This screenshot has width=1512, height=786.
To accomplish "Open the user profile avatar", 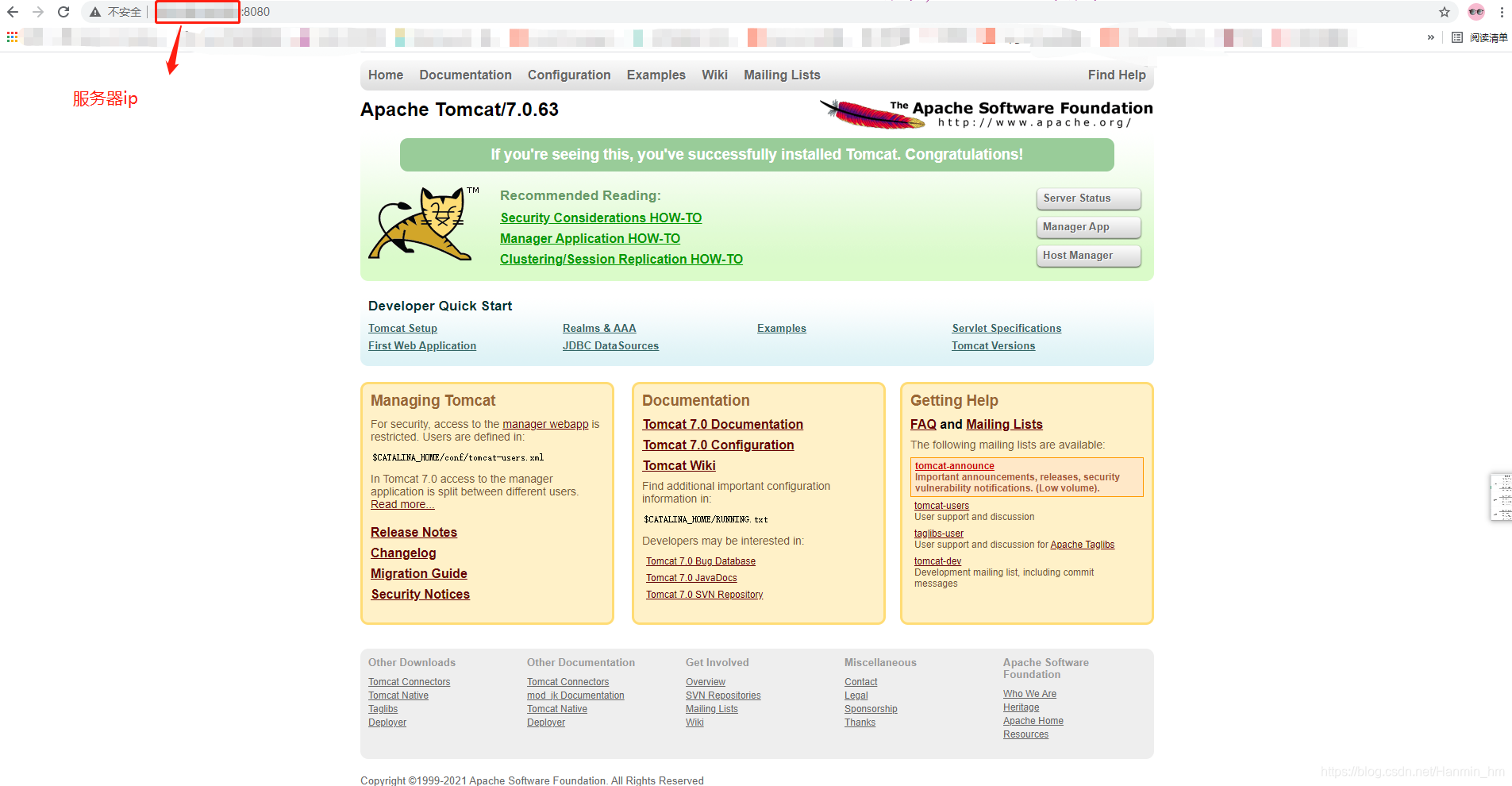I will point(1476,12).
